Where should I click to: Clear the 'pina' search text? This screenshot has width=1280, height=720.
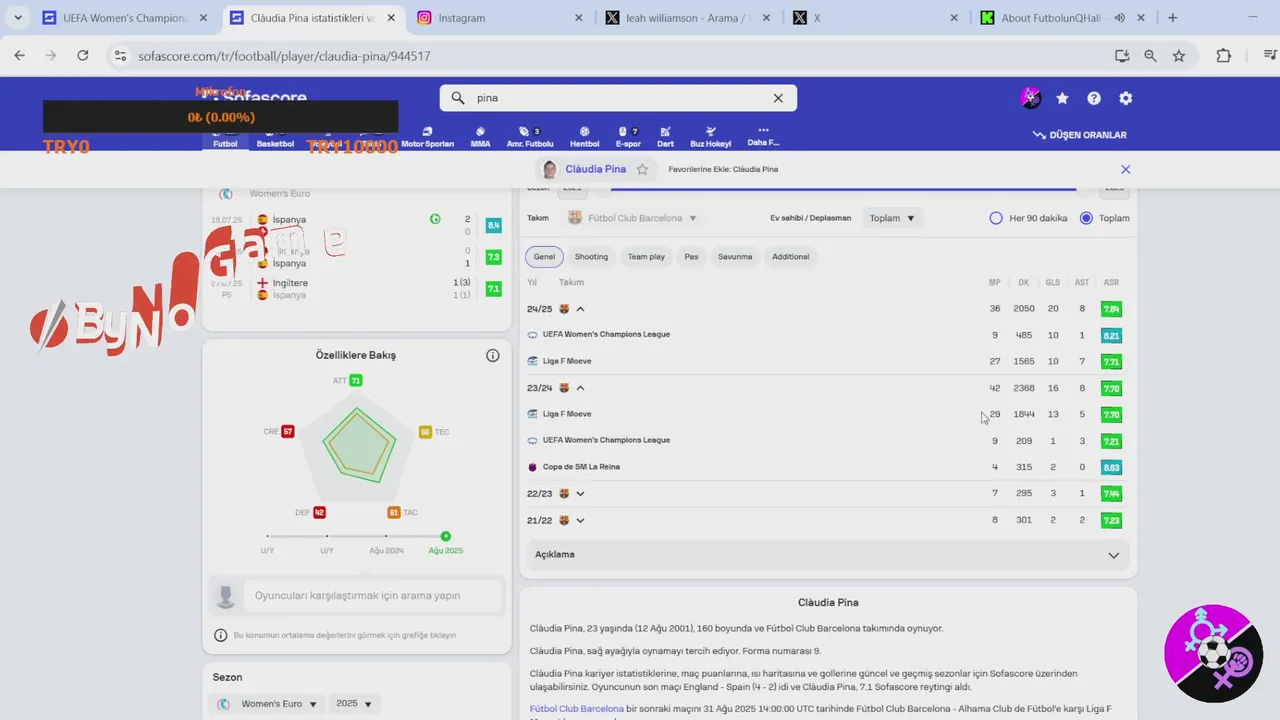[778, 98]
